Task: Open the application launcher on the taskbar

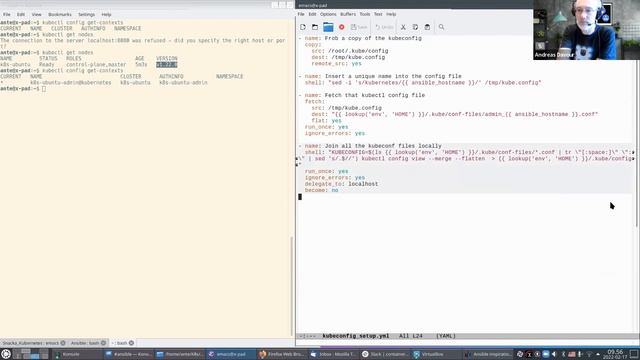Action: coord(6,354)
